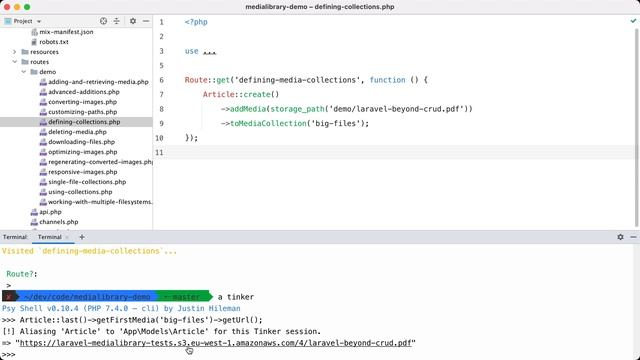Select the resources folder icon
This screenshot has width=640, height=360.
[25, 52]
